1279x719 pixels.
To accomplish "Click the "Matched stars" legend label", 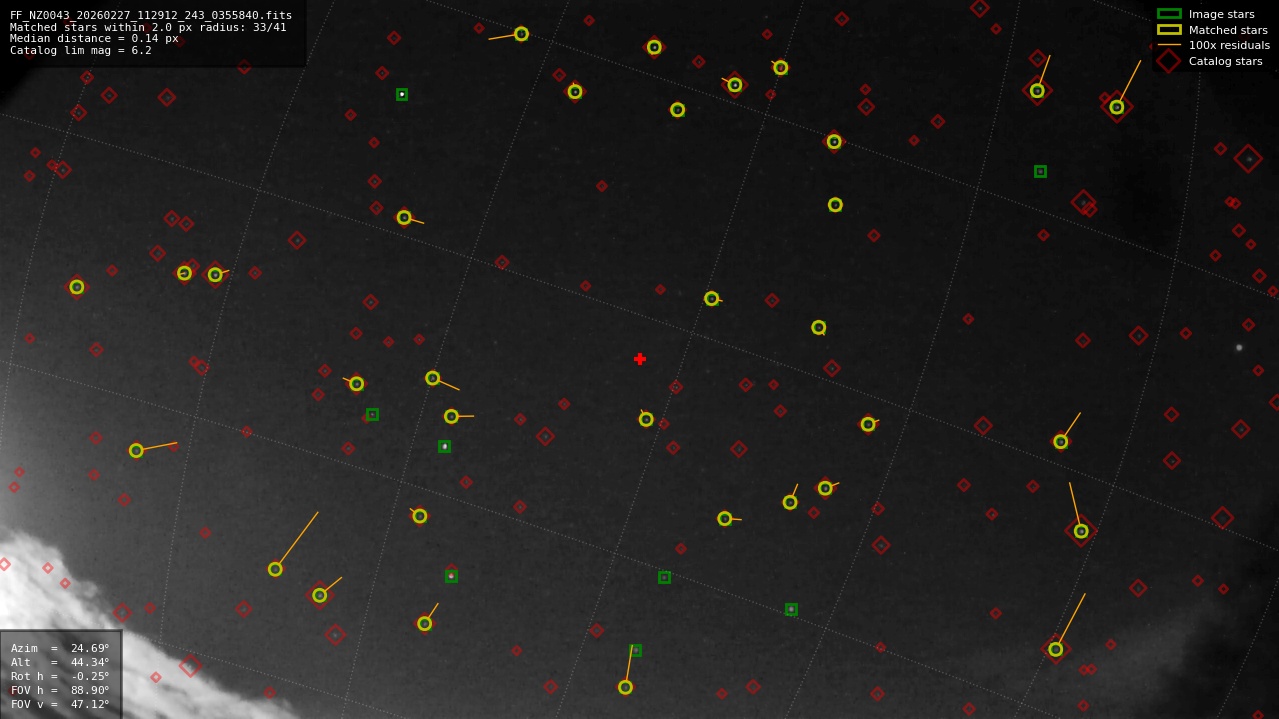I will [x=1228, y=30].
